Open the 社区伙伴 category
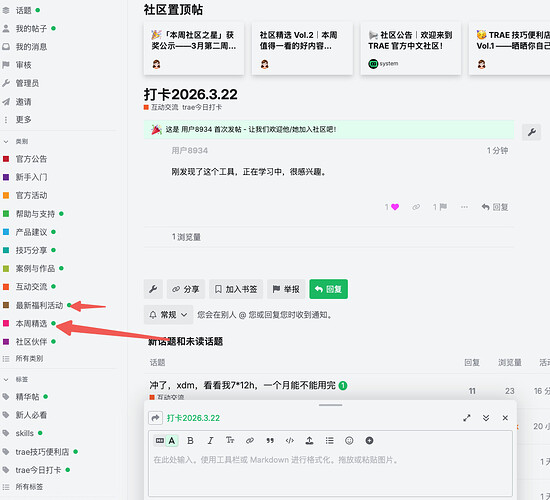The image size is (550, 500). coord(31,342)
